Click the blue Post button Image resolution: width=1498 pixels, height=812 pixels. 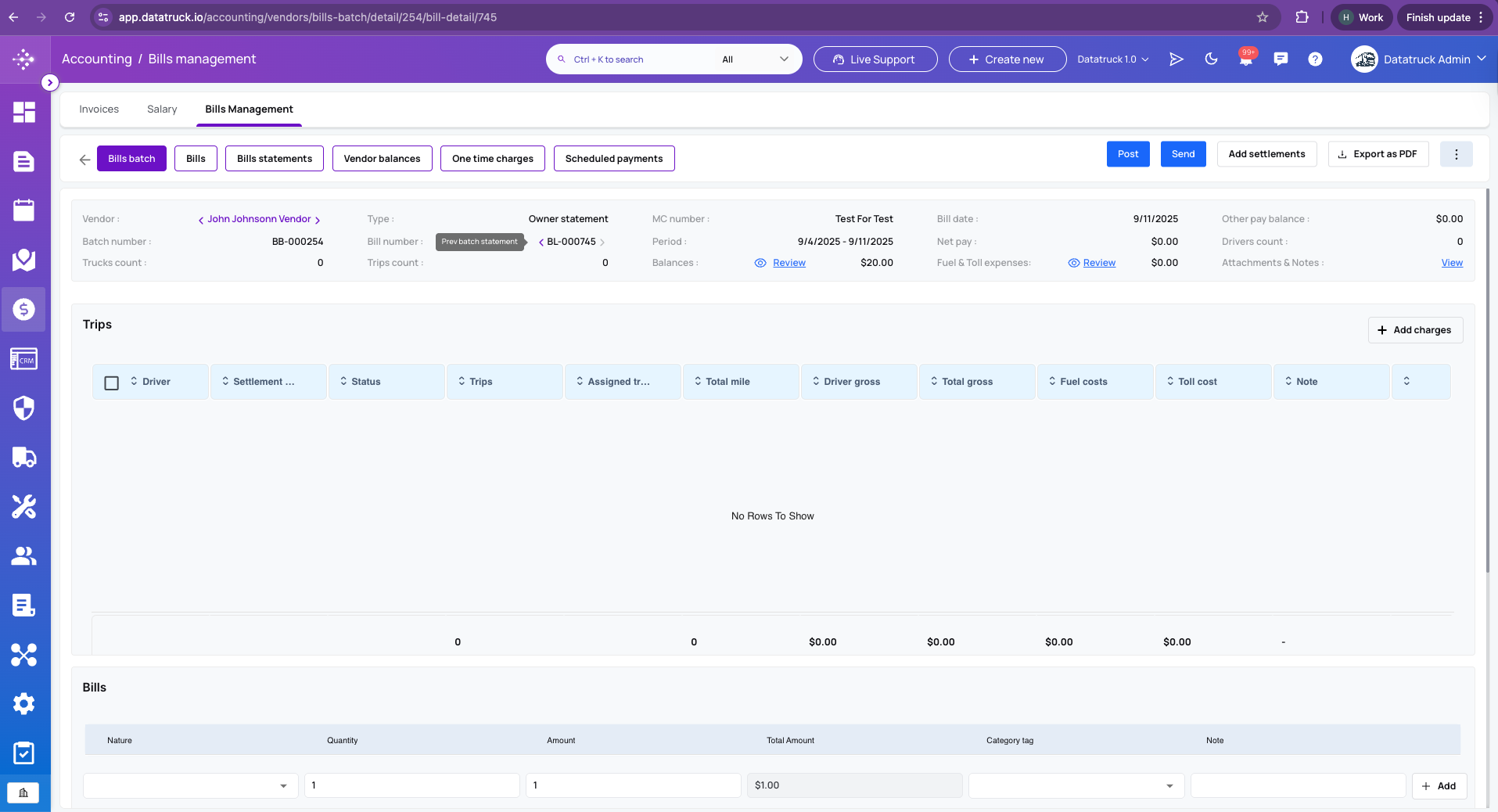click(1128, 154)
